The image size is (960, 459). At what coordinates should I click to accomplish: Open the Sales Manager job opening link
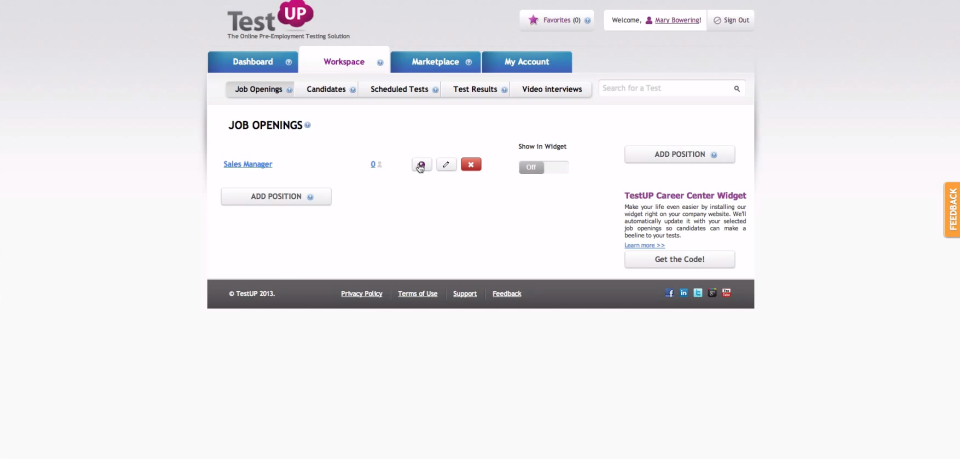(248, 164)
